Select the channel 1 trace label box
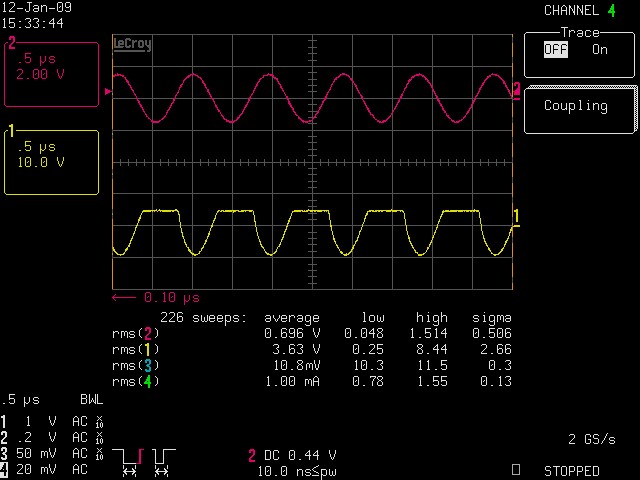This screenshot has height=480, width=640. pos(51,162)
